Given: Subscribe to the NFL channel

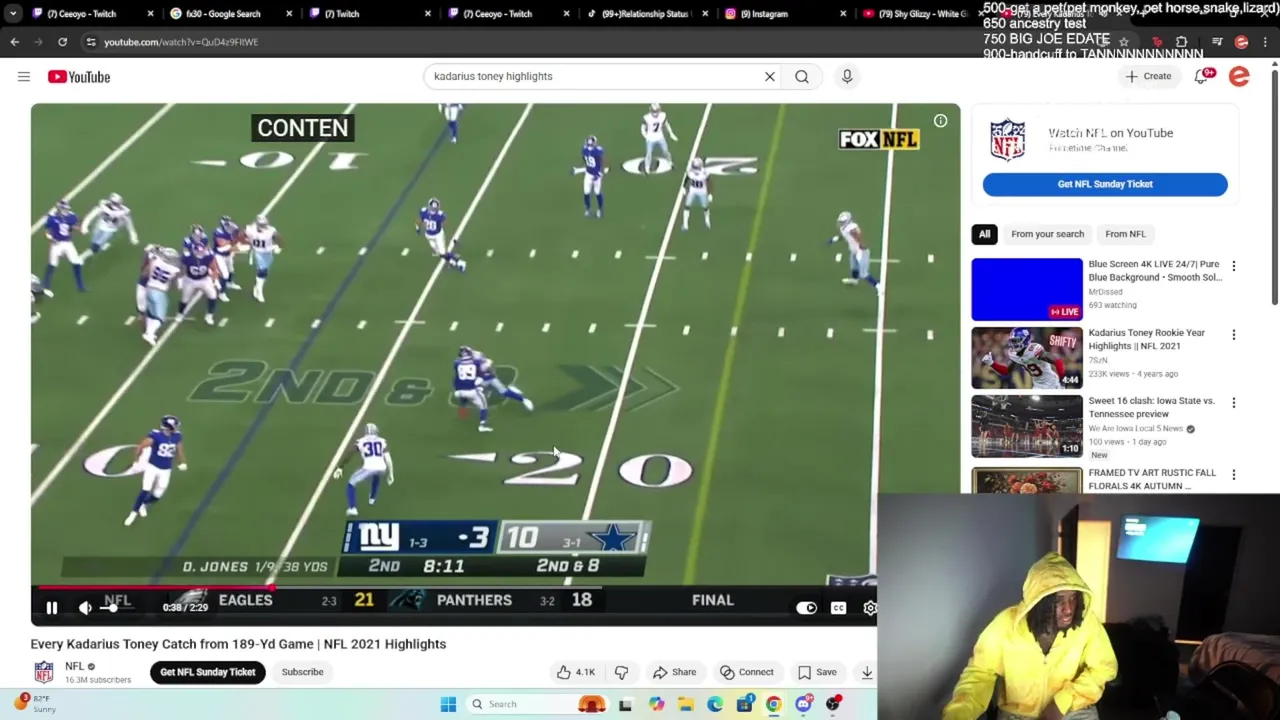Looking at the screenshot, I should 302,672.
